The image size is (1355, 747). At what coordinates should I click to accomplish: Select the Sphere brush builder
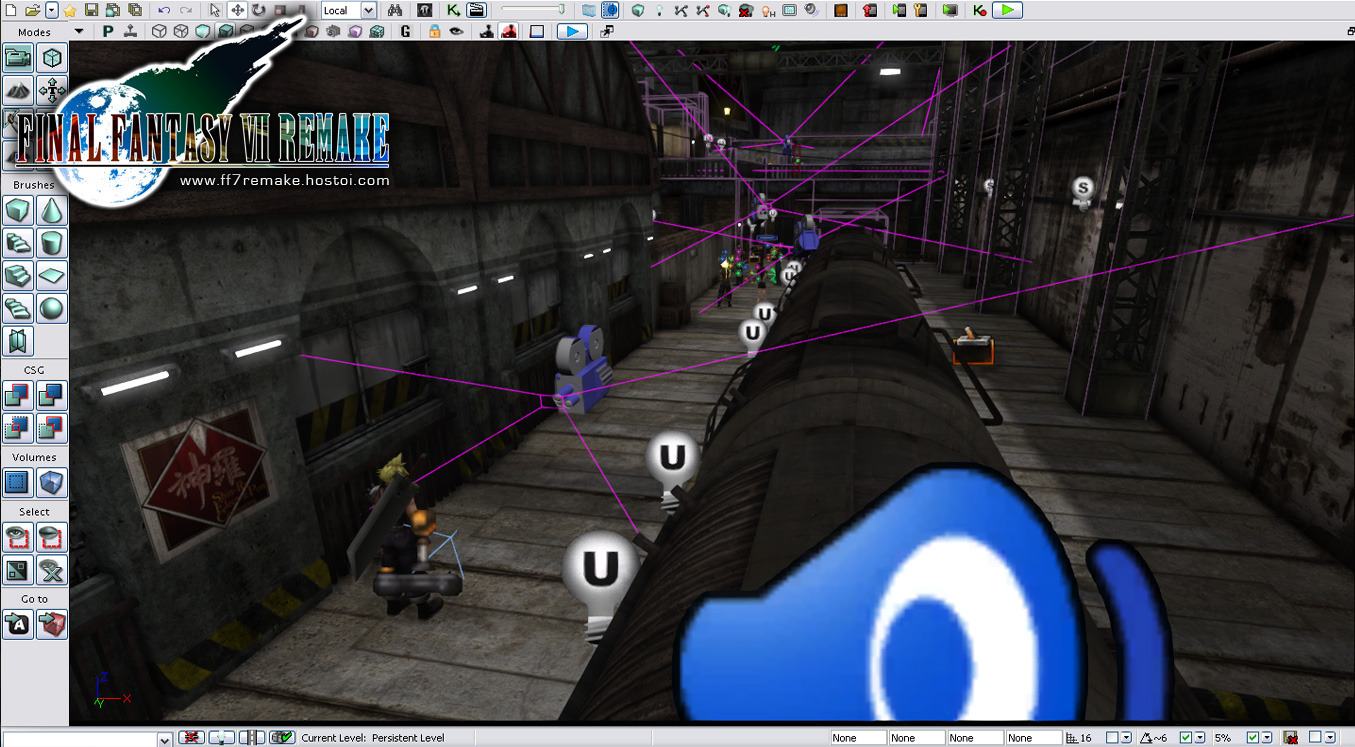click(x=52, y=308)
